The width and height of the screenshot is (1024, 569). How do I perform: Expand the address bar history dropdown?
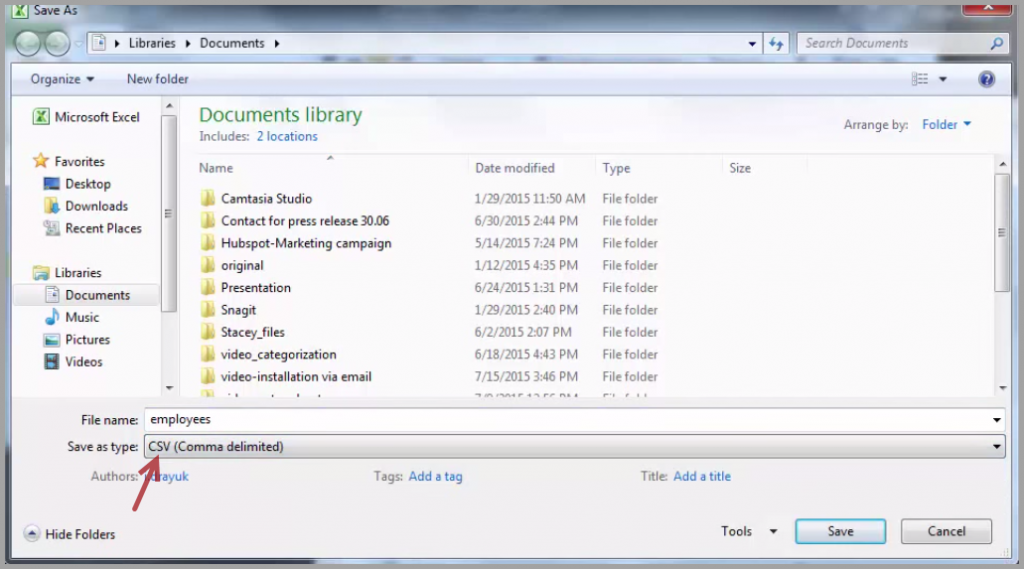pos(752,44)
